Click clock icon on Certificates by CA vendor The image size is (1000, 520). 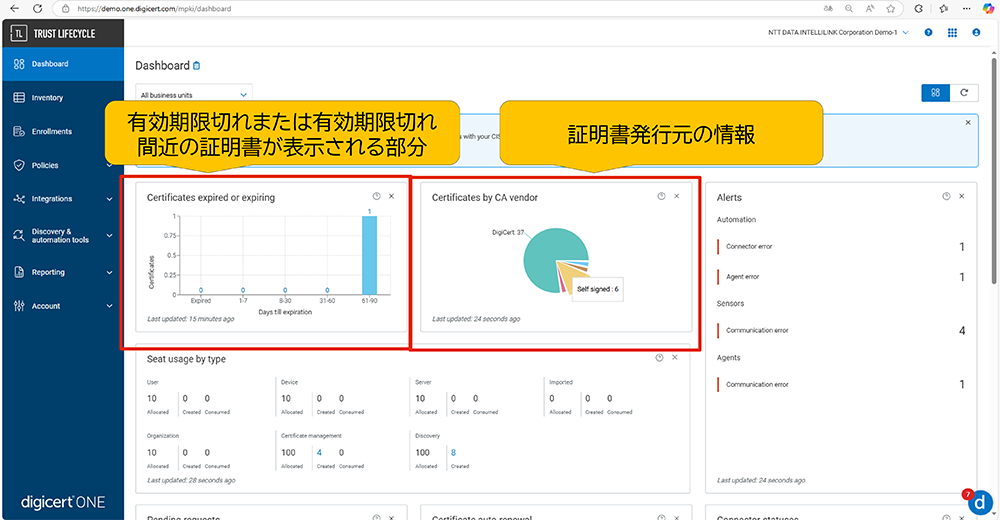click(x=661, y=197)
